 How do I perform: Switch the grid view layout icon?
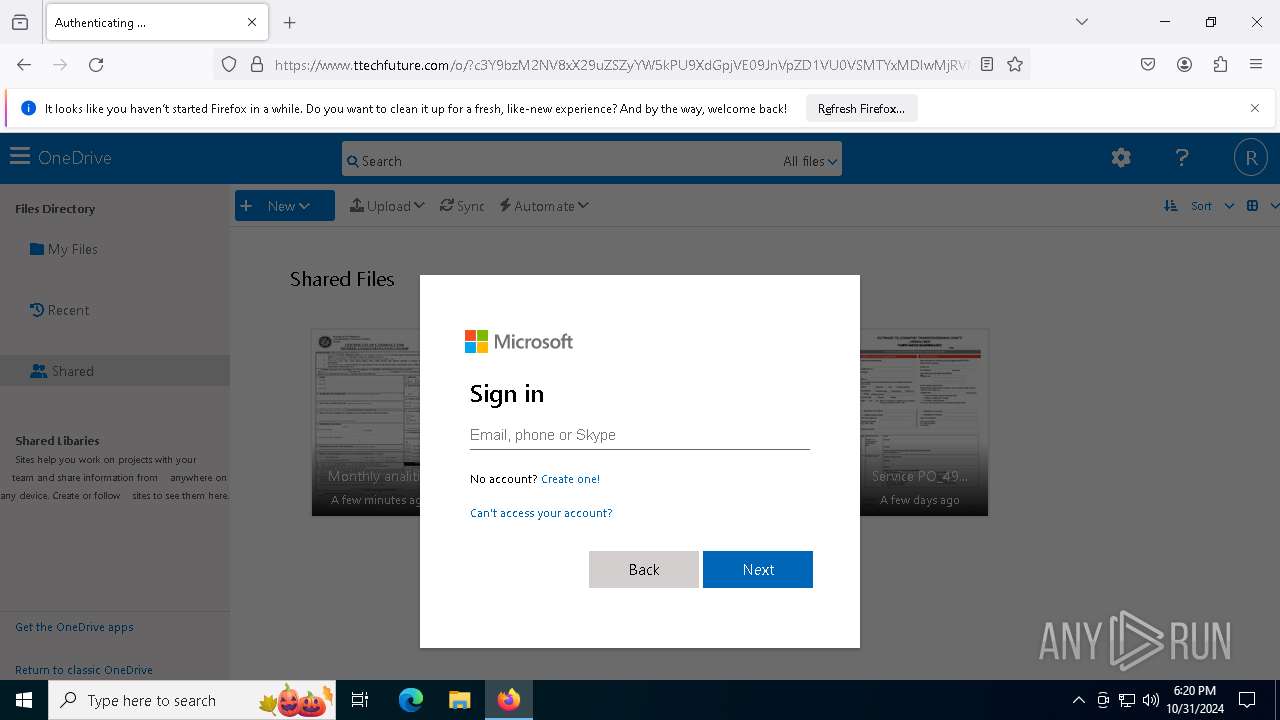click(1252, 206)
